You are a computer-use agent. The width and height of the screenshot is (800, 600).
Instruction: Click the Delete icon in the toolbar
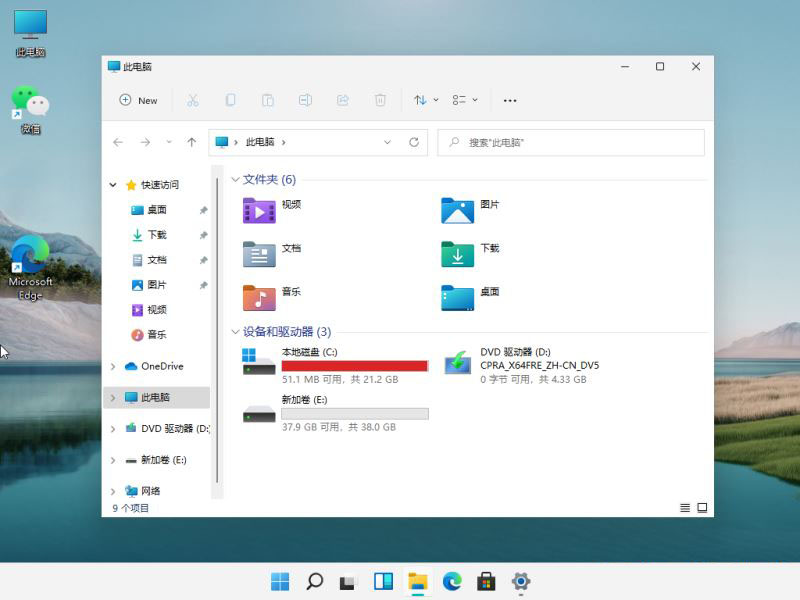click(381, 100)
